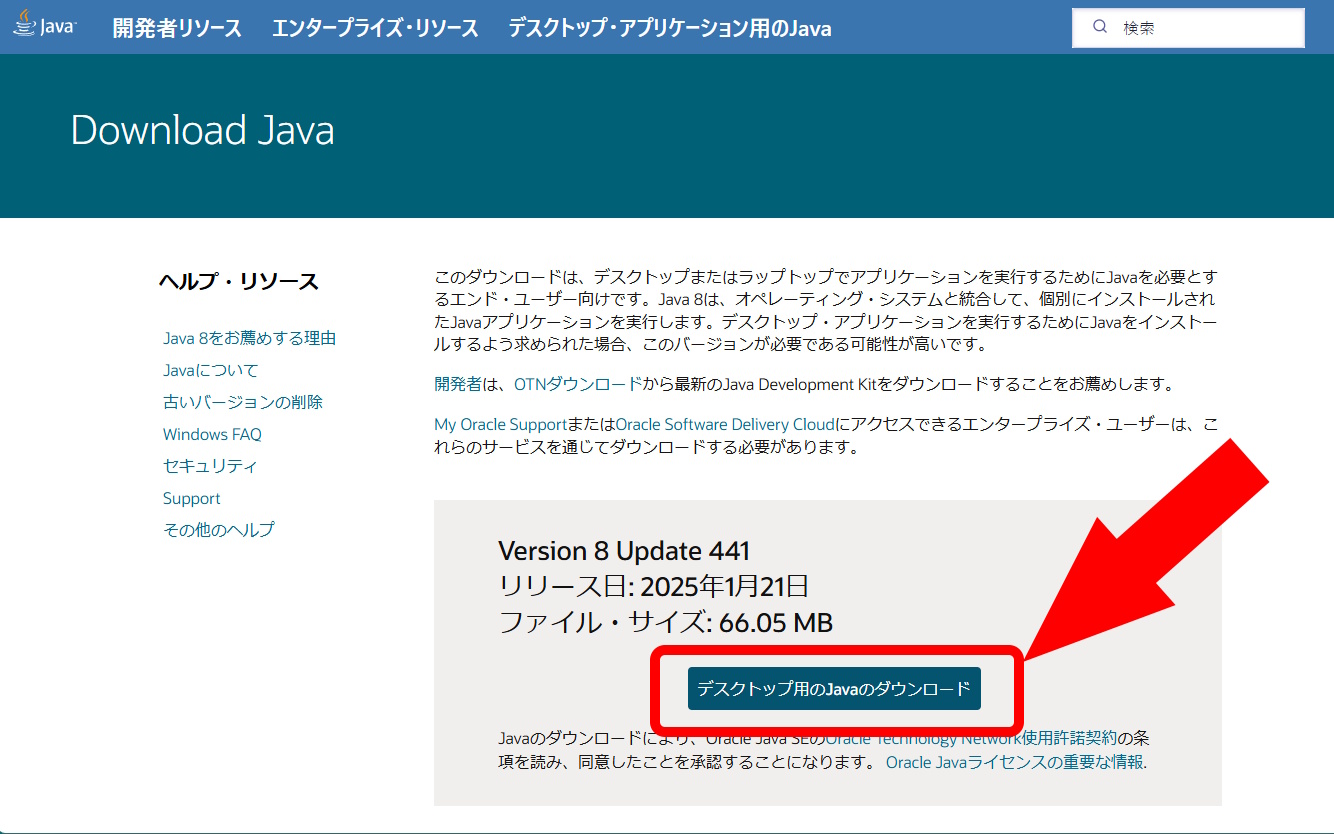The height and width of the screenshot is (834, 1334).
Task: Open the セキュリティ sidebar link
Action: pos(210,466)
